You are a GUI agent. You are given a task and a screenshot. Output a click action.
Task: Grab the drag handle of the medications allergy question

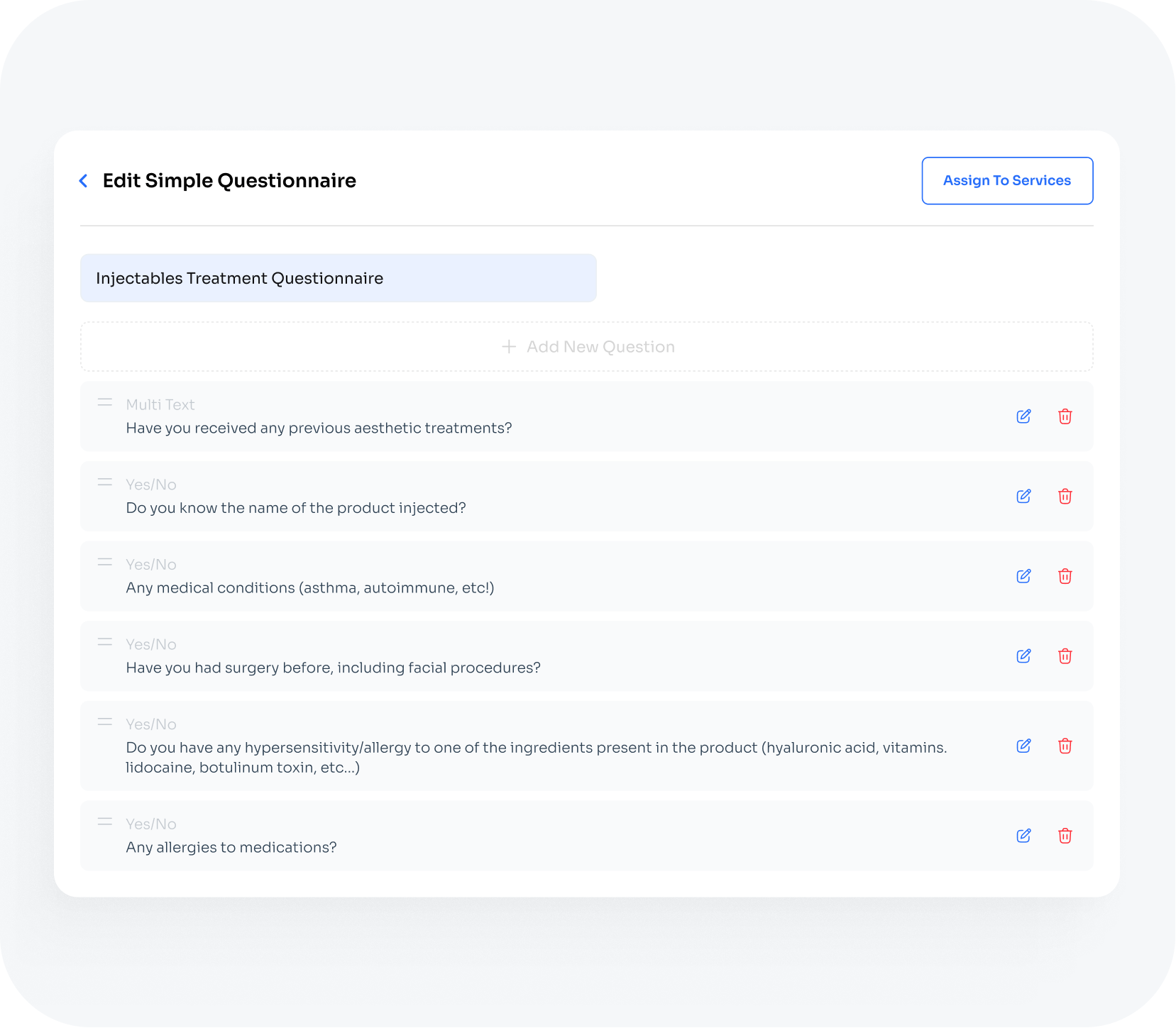coord(104,822)
